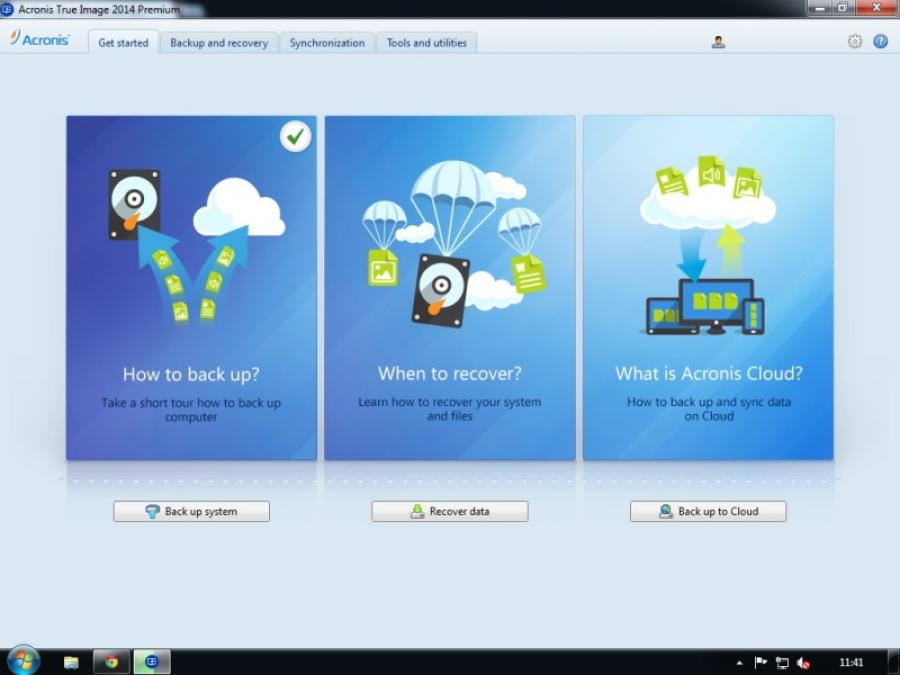This screenshot has height=675, width=900.
Task: Open File Explorer from the taskbar
Action: coord(71,662)
